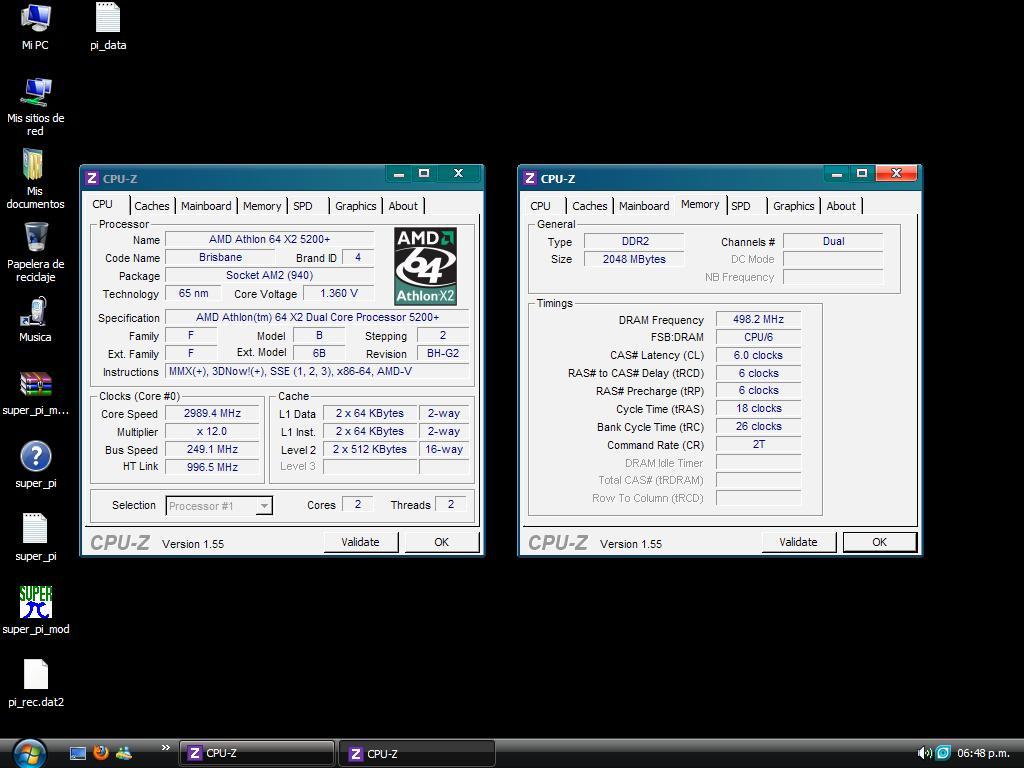Click OK in right CPU-Z window
This screenshot has width=1024, height=768.
point(880,542)
